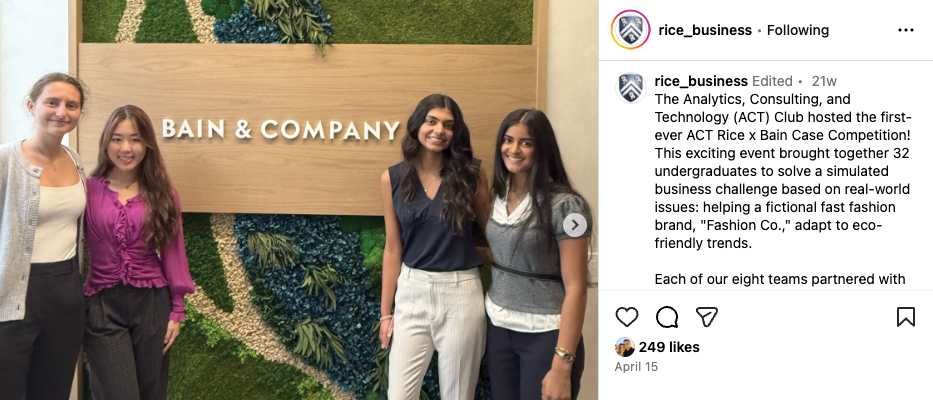
Task: Open comments via the speech bubble icon
Action: pyautogui.click(x=666, y=317)
